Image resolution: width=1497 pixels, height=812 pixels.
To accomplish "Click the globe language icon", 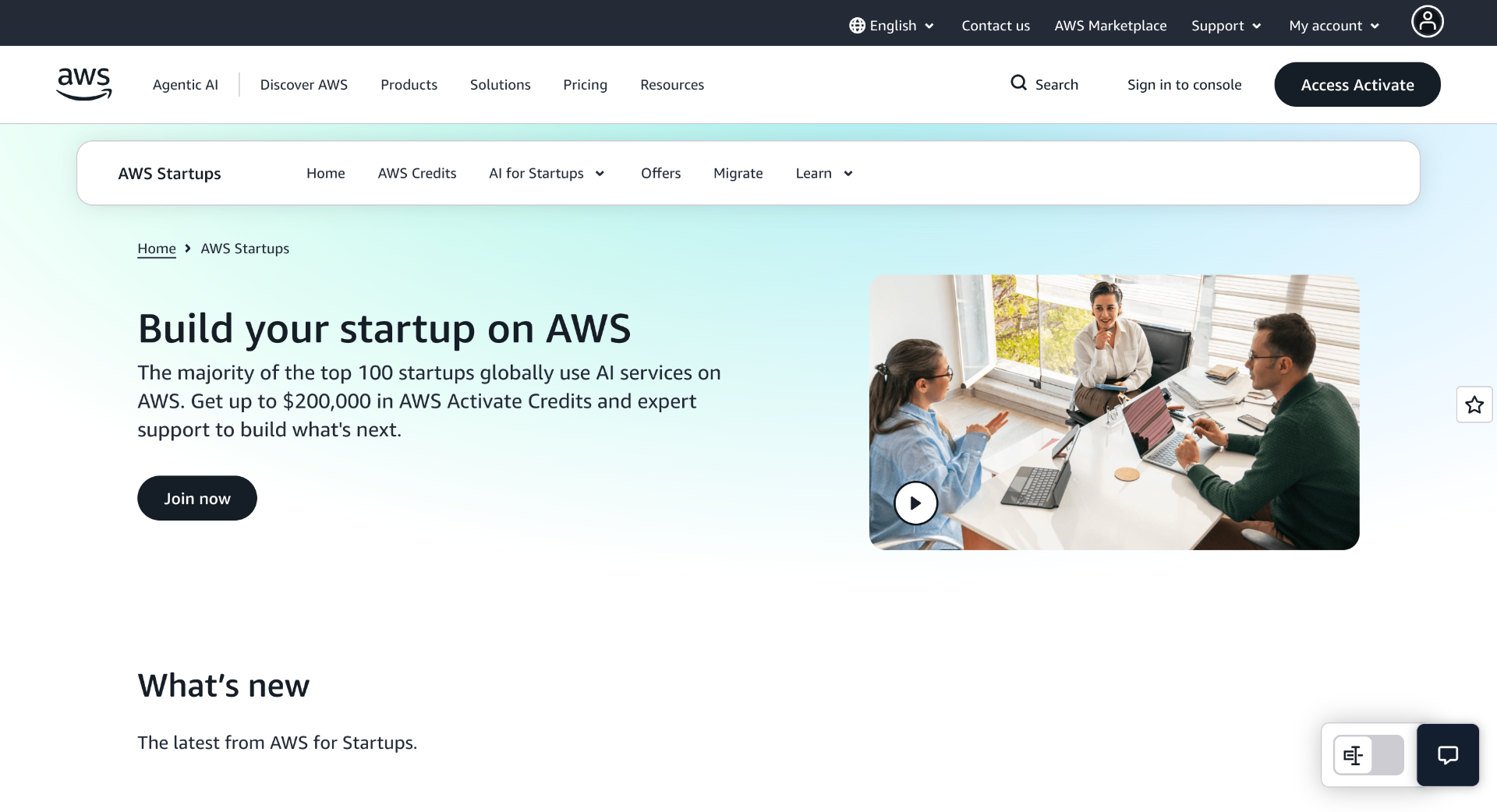I will 857,26.
